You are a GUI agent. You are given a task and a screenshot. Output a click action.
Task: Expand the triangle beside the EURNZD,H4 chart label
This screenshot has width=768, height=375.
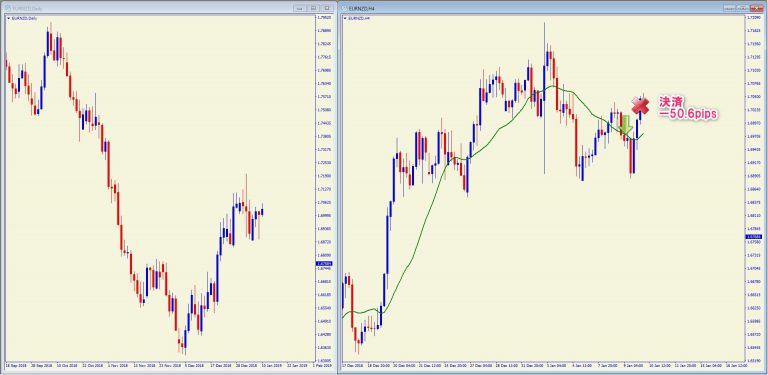345,18
